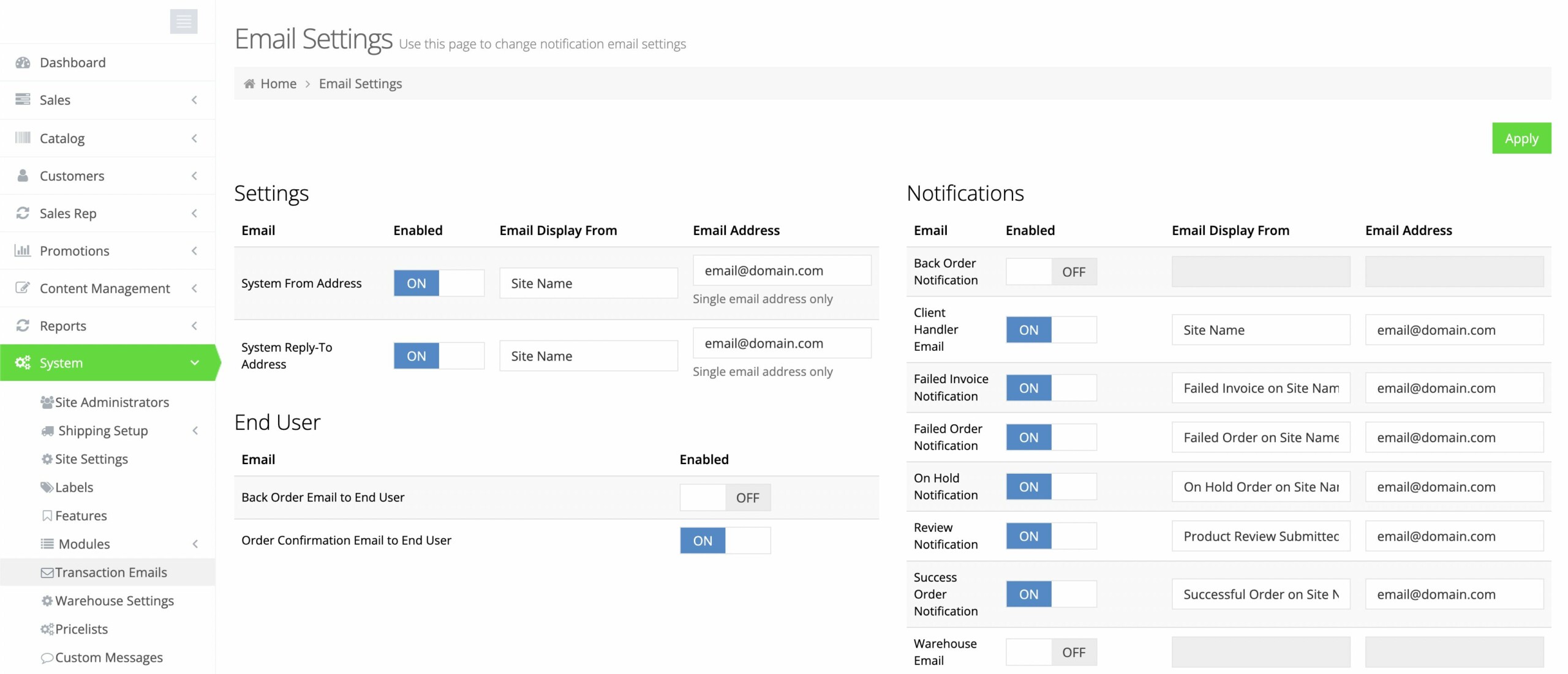1568x674 pixels.
Task: Click the Labels tag icon
Action: pyautogui.click(x=47, y=487)
